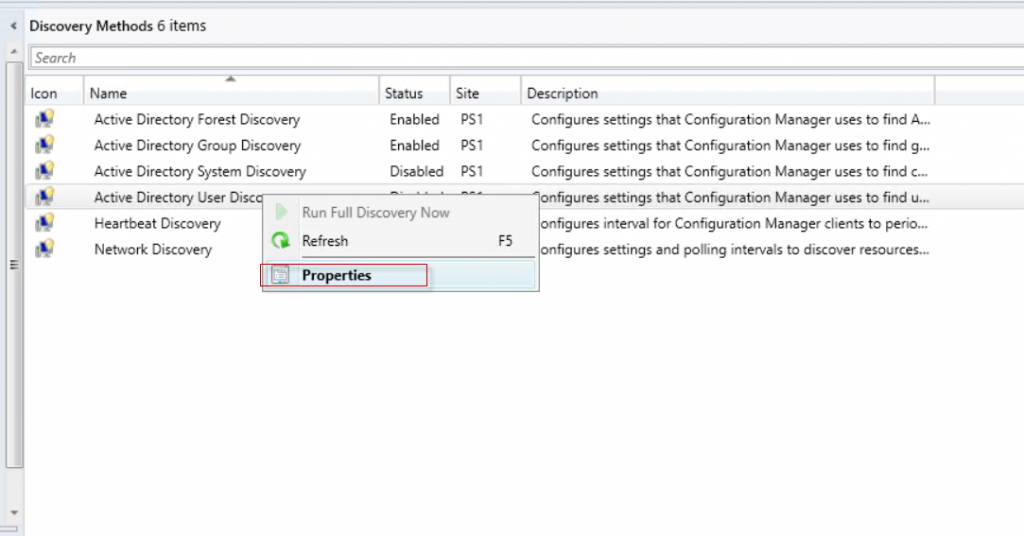
Task: Click the left vertical scrollbar thumb
Action: [x=14, y=265]
